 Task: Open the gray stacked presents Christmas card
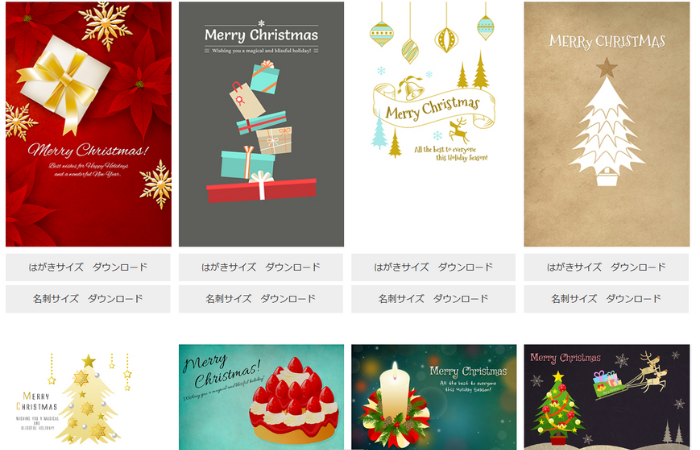261,124
